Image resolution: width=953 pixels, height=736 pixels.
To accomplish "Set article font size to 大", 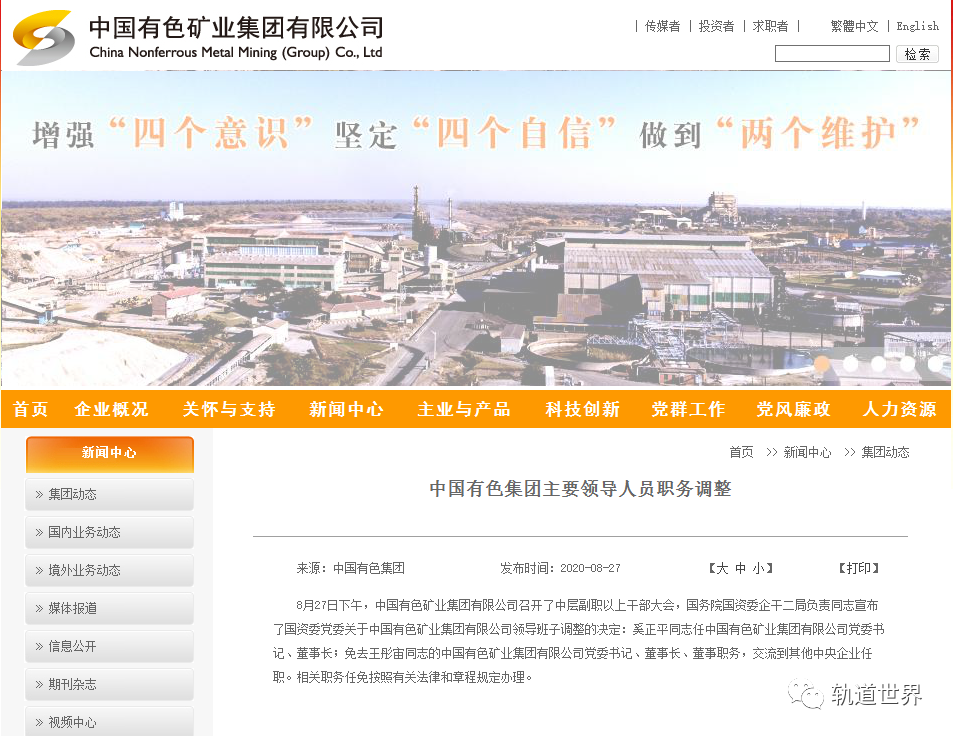I will pos(722,568).
